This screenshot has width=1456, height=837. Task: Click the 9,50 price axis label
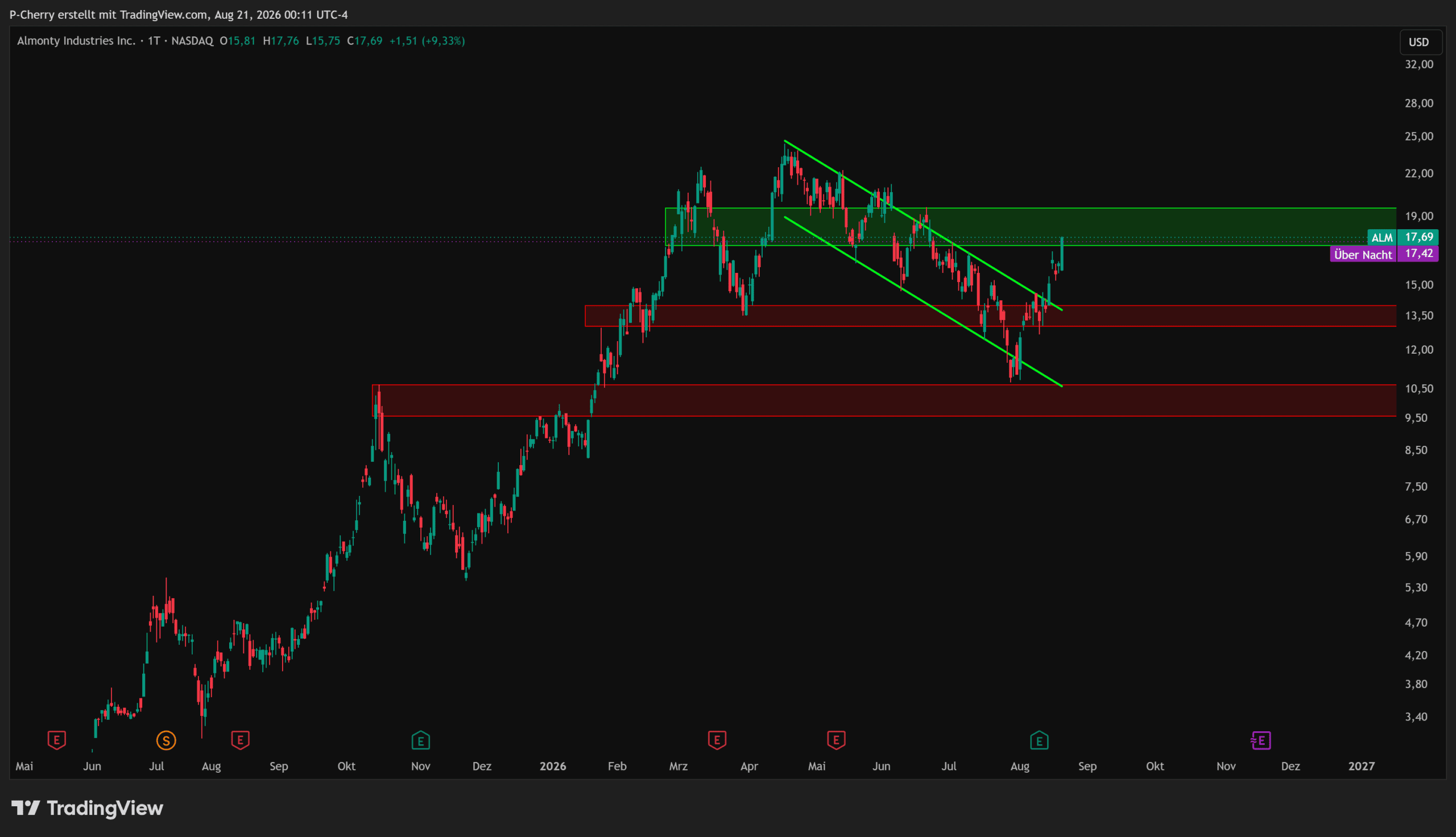(x=1416, y=418)
